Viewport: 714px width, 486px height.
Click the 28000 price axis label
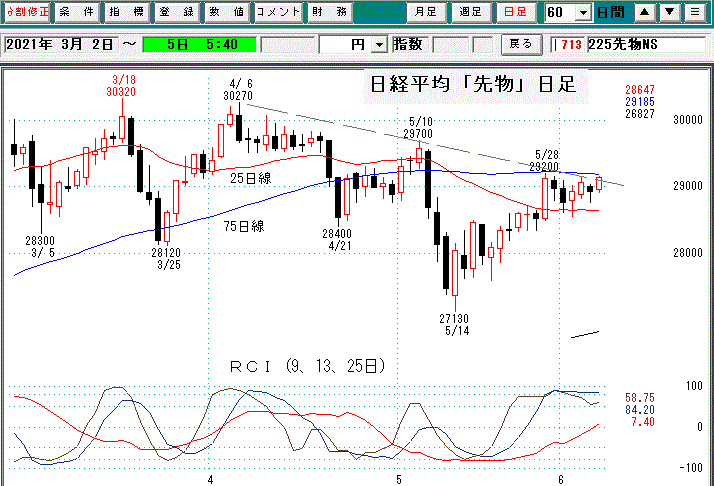[x=688, y=253]
